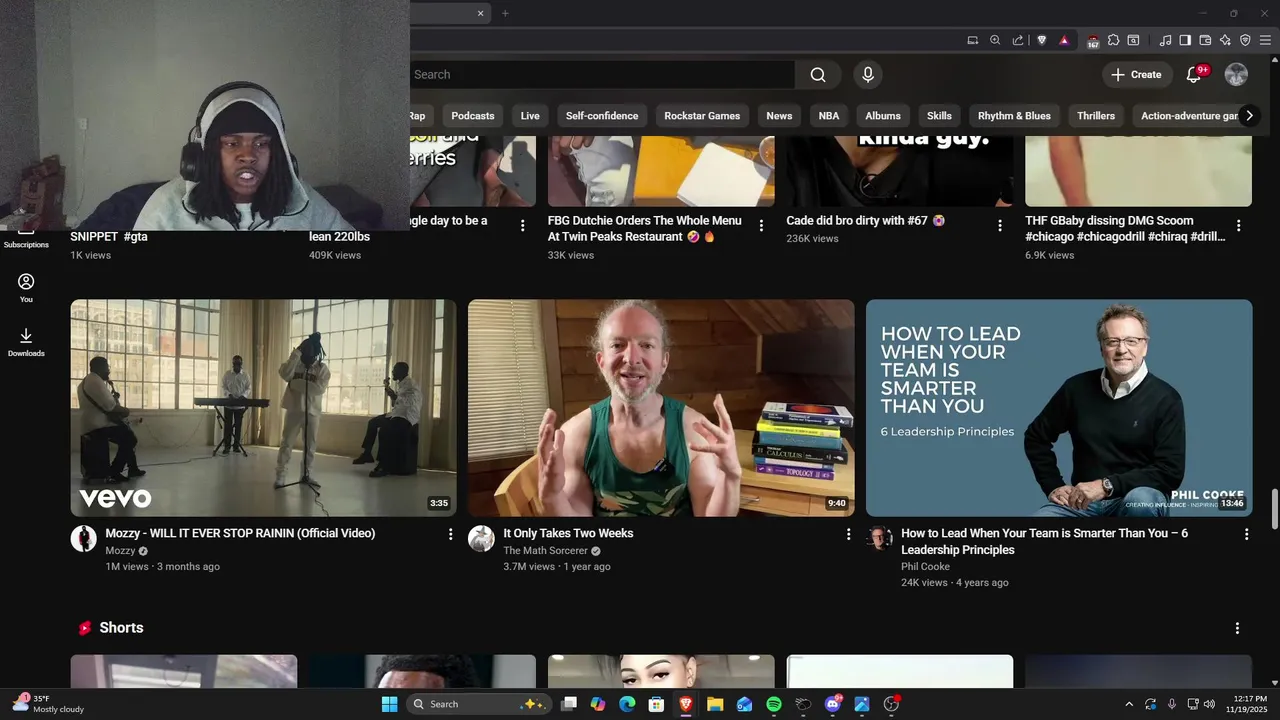Open the It Only Takes Two Weeks title
This screenshot has height=720, width=1280.
point(568,534)
